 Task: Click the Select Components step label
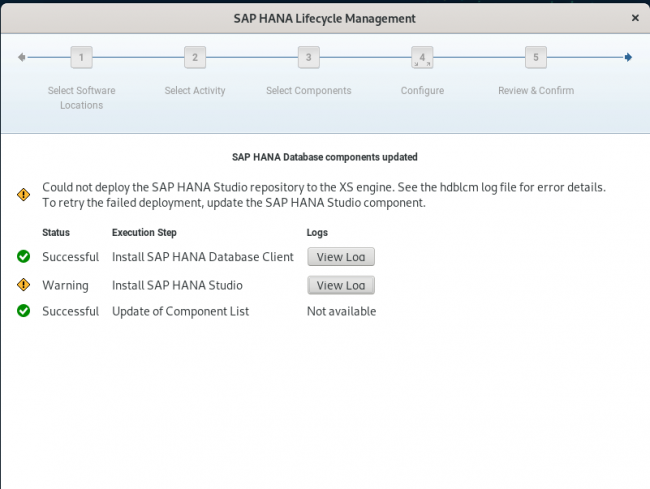coord(309,90)
